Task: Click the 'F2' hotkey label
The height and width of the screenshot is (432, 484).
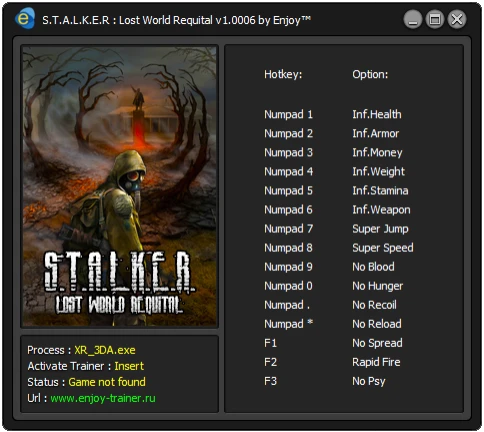Action: click(270, 362)
